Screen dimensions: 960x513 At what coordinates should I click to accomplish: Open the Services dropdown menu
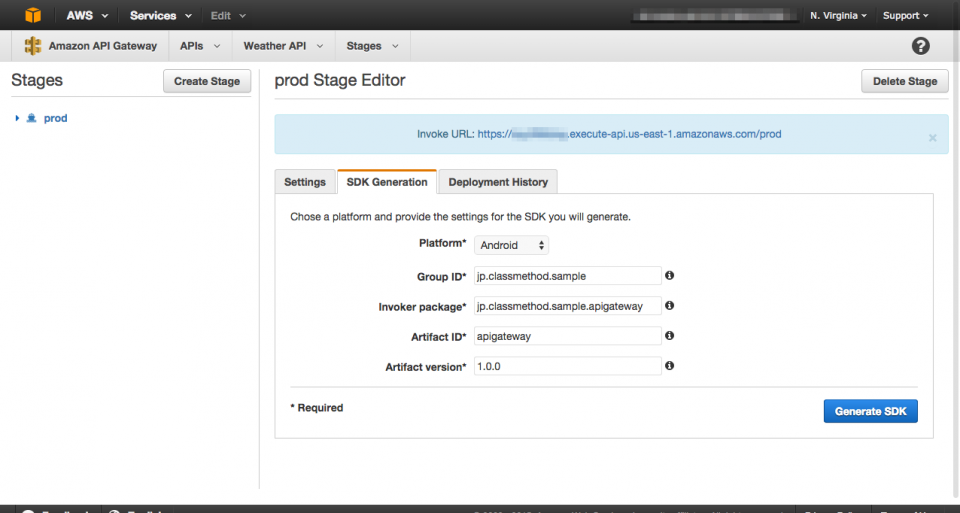pos(160,15)
